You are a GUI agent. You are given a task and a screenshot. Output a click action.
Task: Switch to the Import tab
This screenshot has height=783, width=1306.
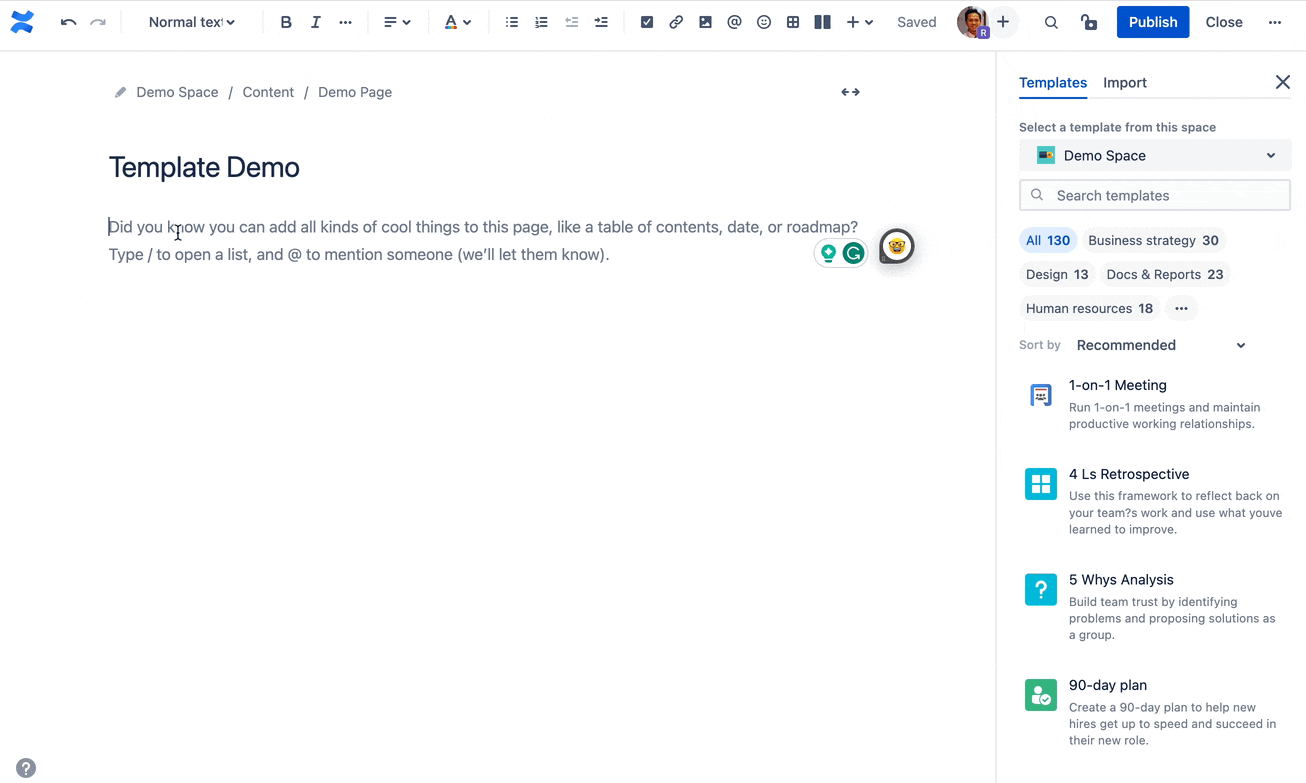(1125, 83)
